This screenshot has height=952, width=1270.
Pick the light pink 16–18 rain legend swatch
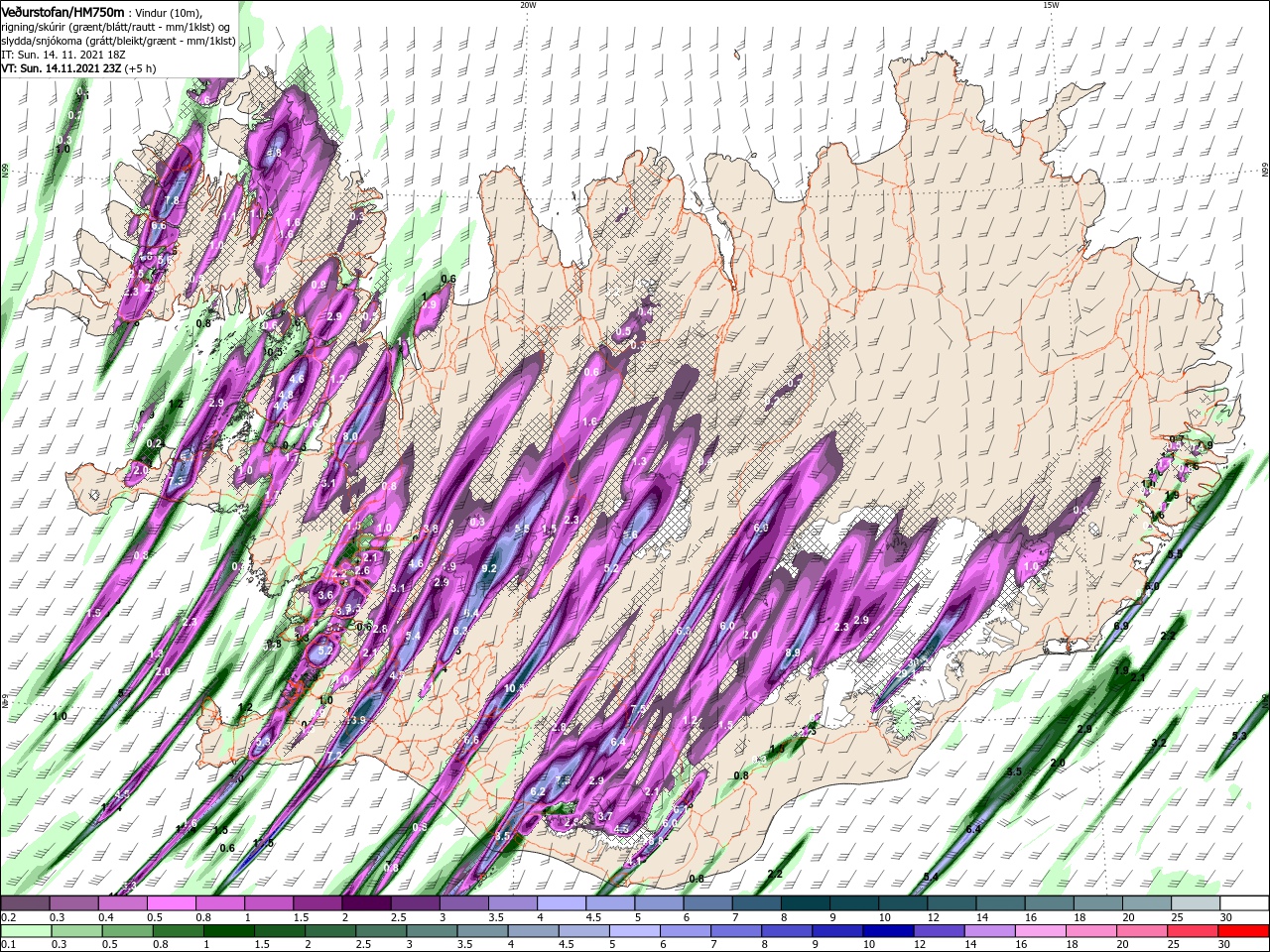coord(1042,931)
